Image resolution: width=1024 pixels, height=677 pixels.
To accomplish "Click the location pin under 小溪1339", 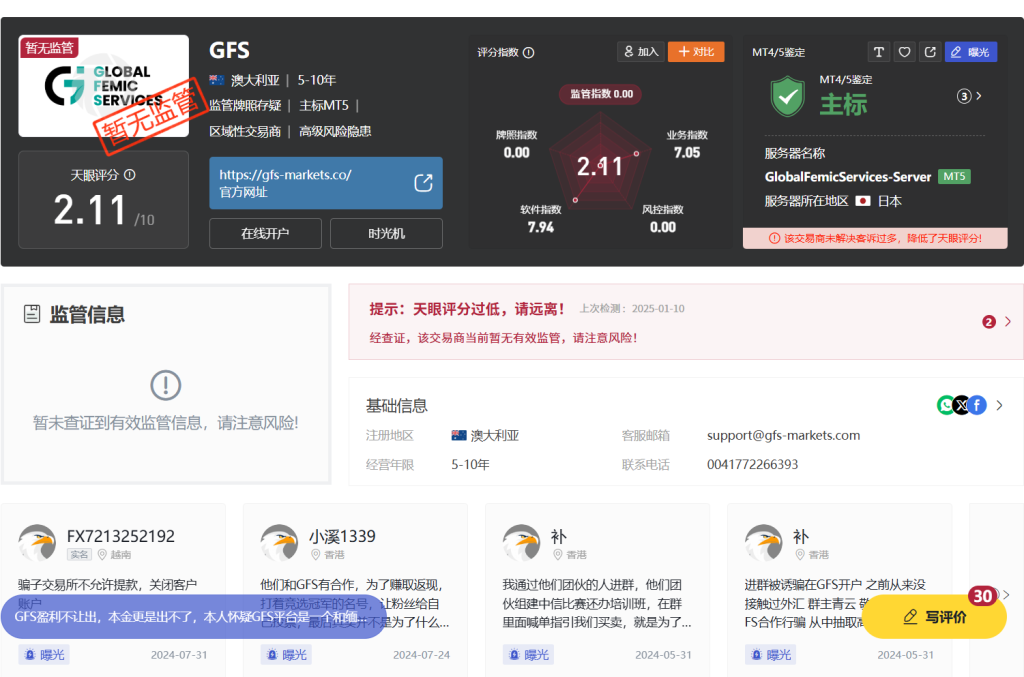I will point(316,554).
